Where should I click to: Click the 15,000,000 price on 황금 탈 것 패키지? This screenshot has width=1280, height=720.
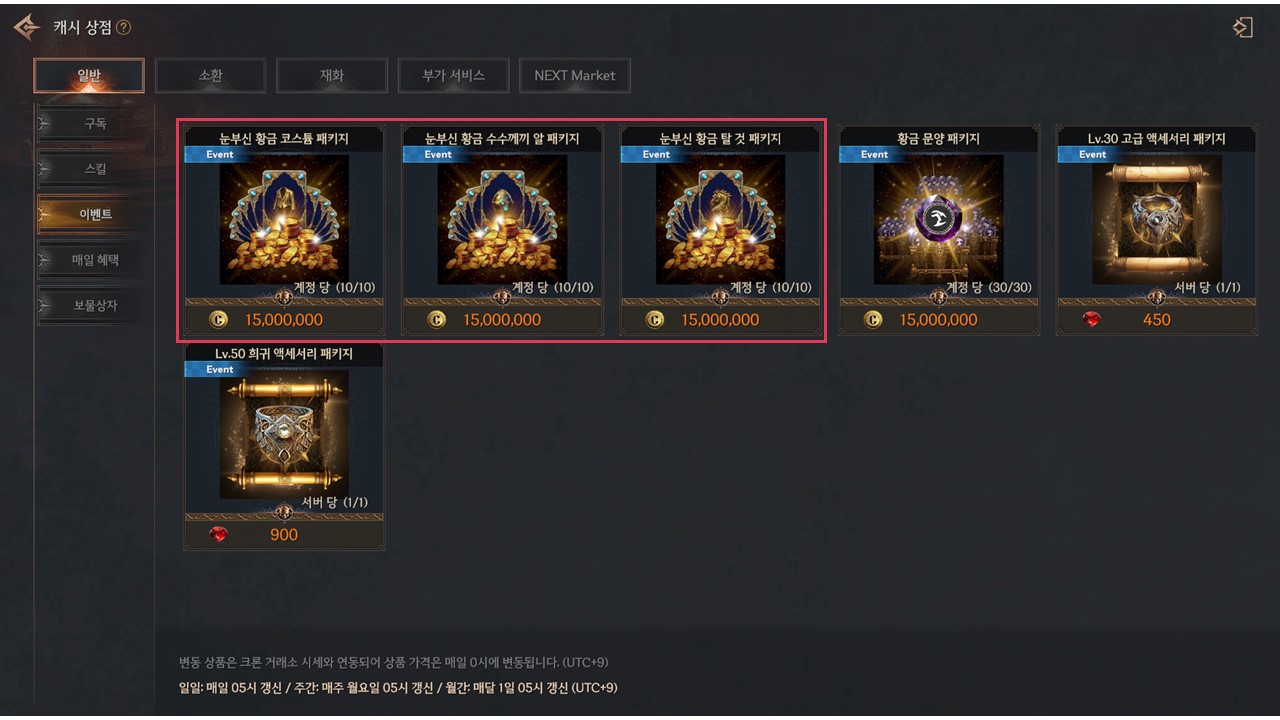coord(720,320)
